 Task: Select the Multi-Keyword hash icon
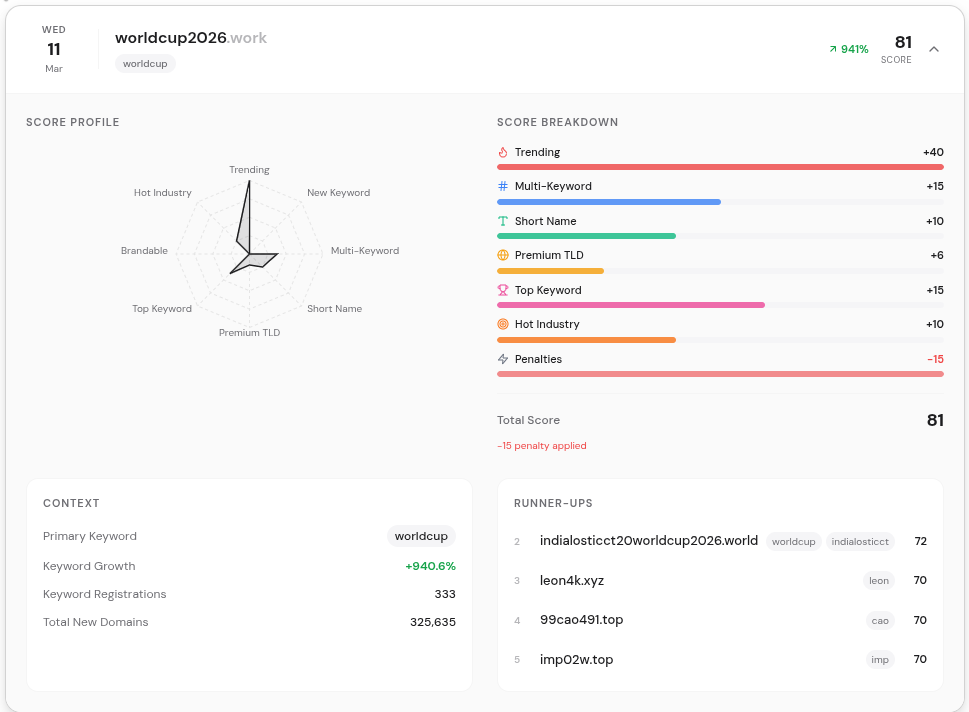[503, 186]
